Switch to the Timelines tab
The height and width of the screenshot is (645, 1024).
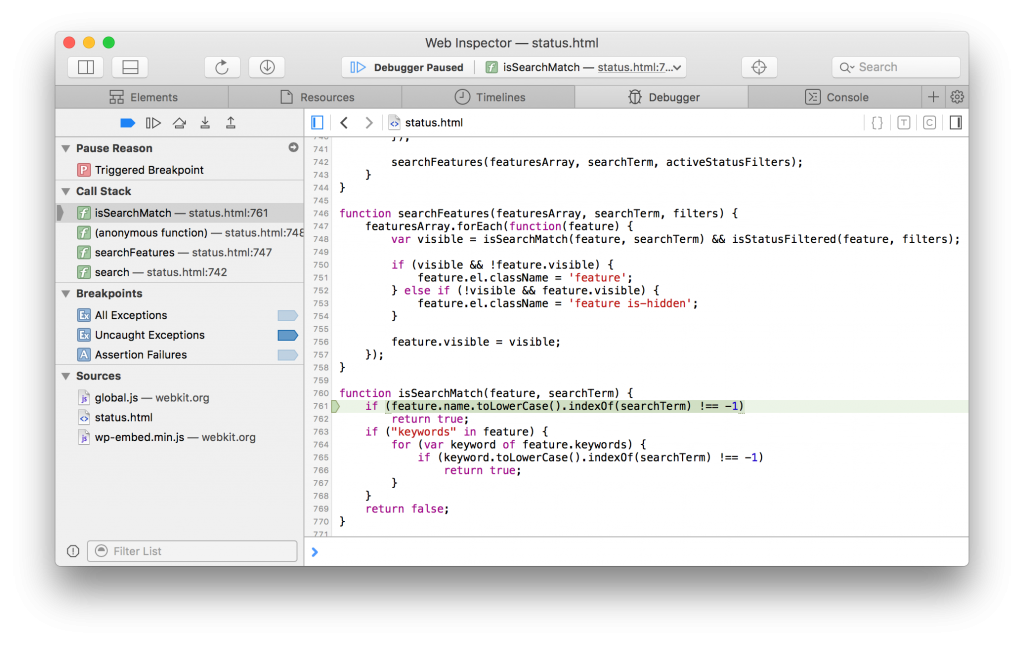coord(488,97)
